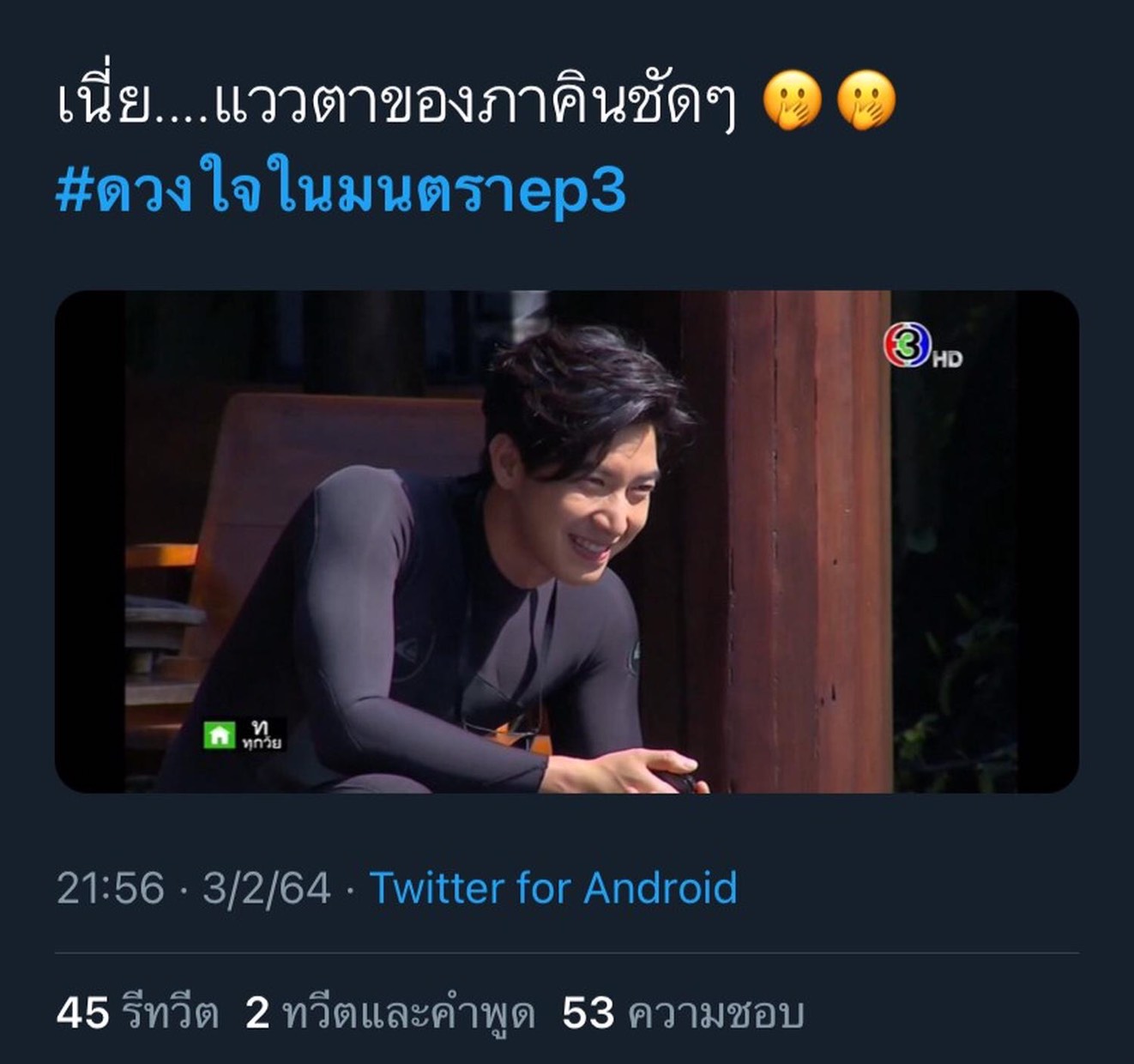Click the 21:56 tweet time
Image resolution: width=1134 pixels, height=1064 pixels.
pos(110,888)
